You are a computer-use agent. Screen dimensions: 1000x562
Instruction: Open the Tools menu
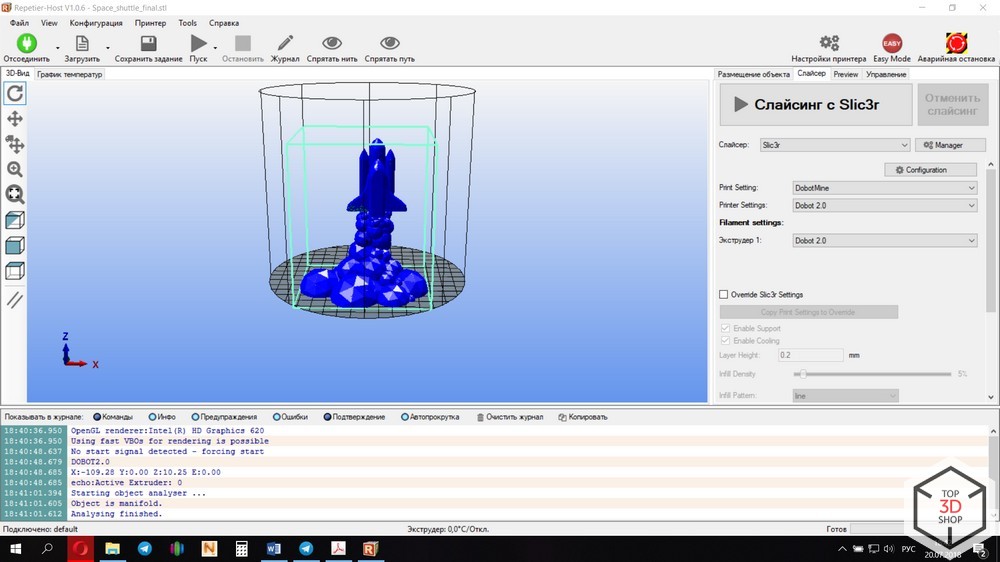click(188, 23)
